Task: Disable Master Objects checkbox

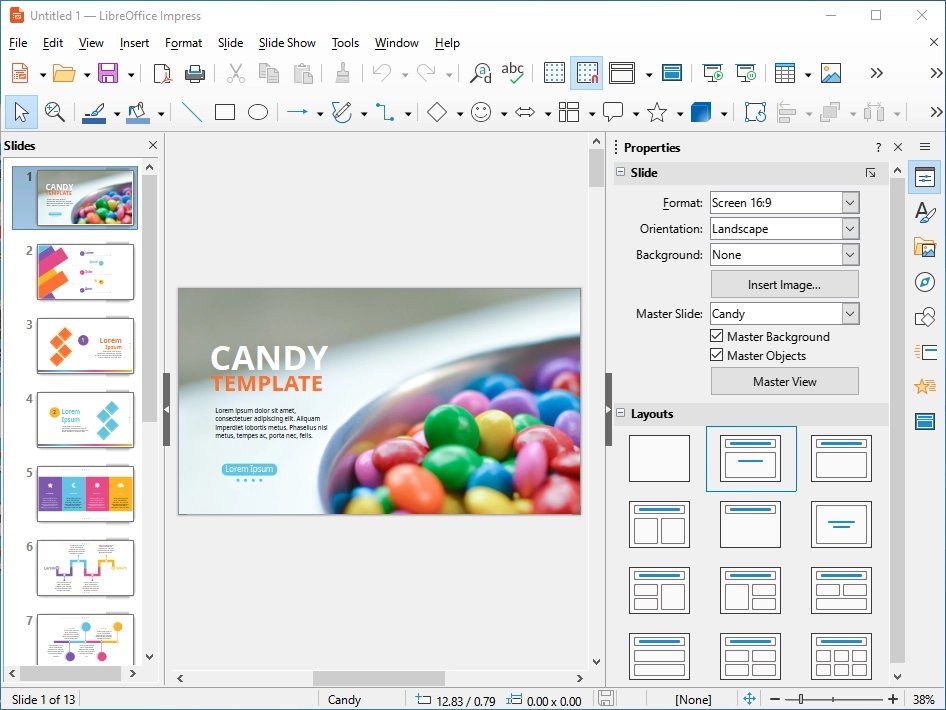Action: (715, 355)
